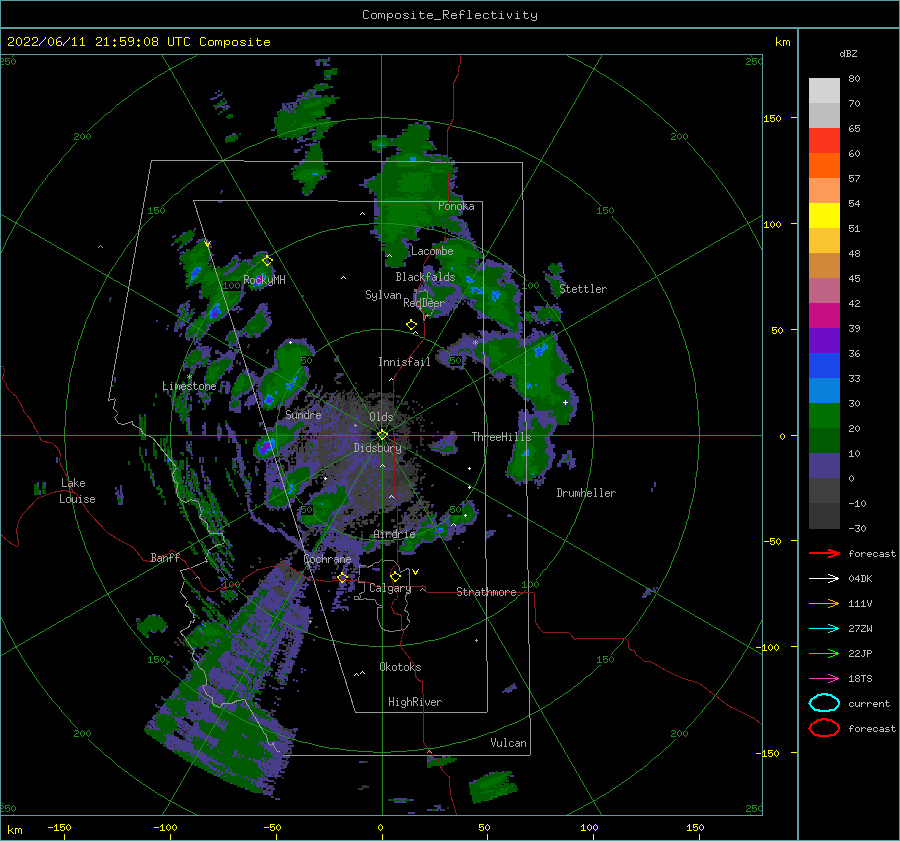Click the Okotoks label

[401, 667]
